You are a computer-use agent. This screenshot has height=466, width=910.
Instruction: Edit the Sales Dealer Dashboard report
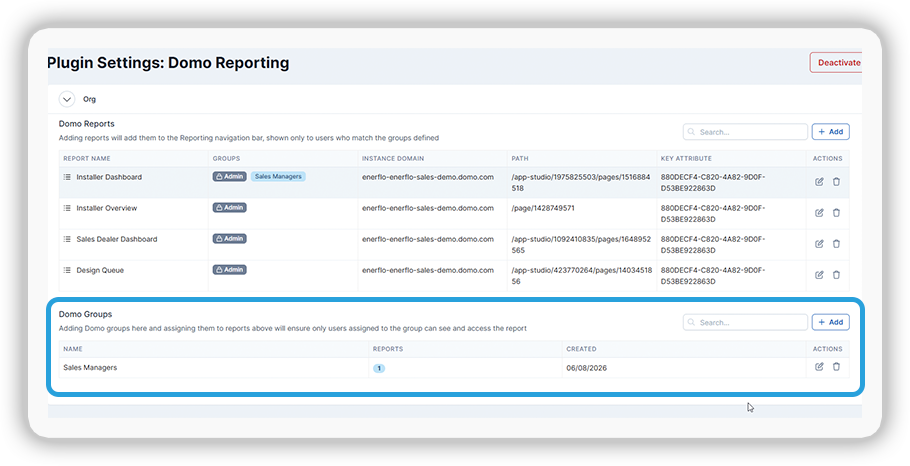pos(819,244)
